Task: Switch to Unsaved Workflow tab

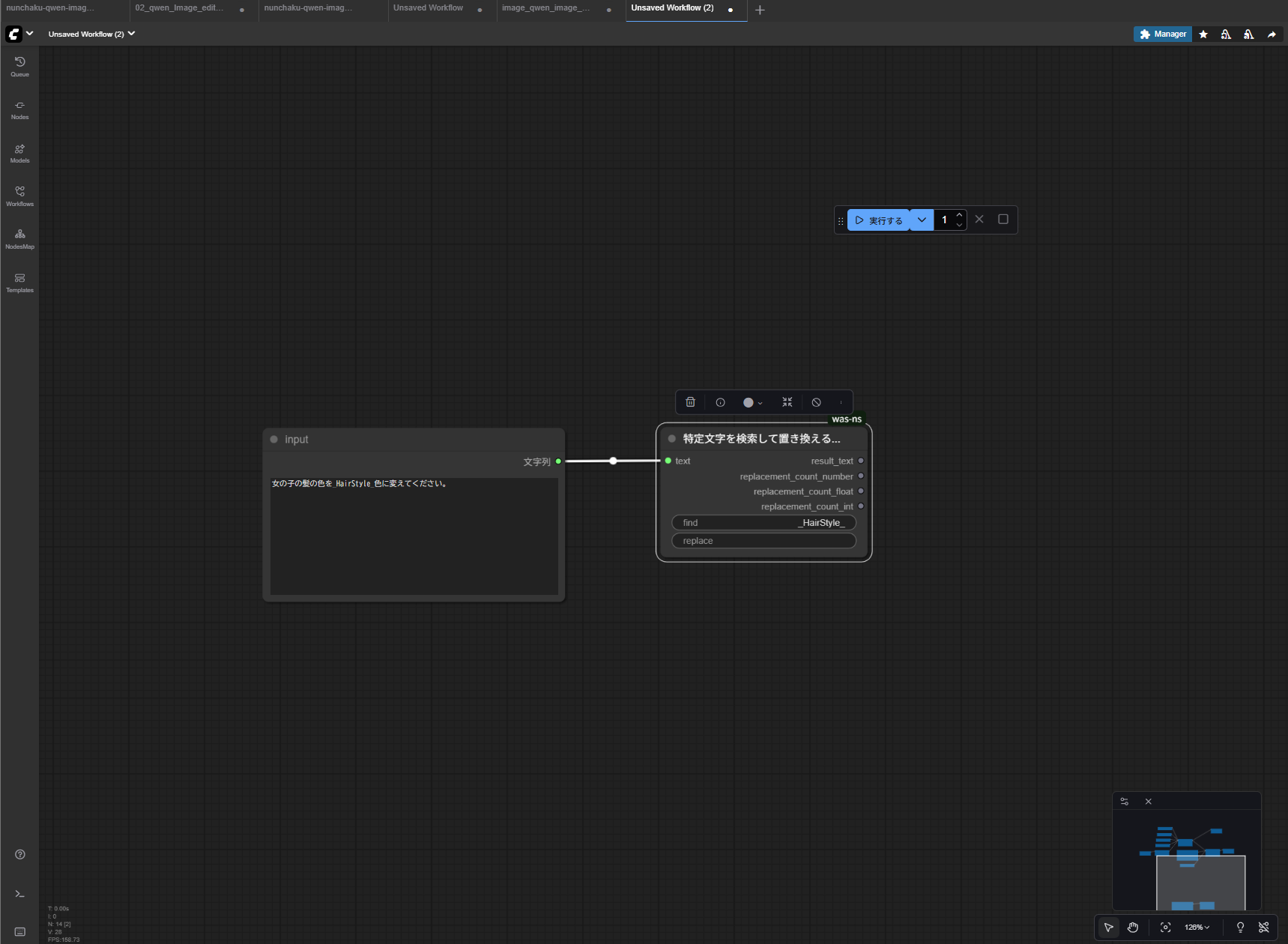Action: pos(429,8)
